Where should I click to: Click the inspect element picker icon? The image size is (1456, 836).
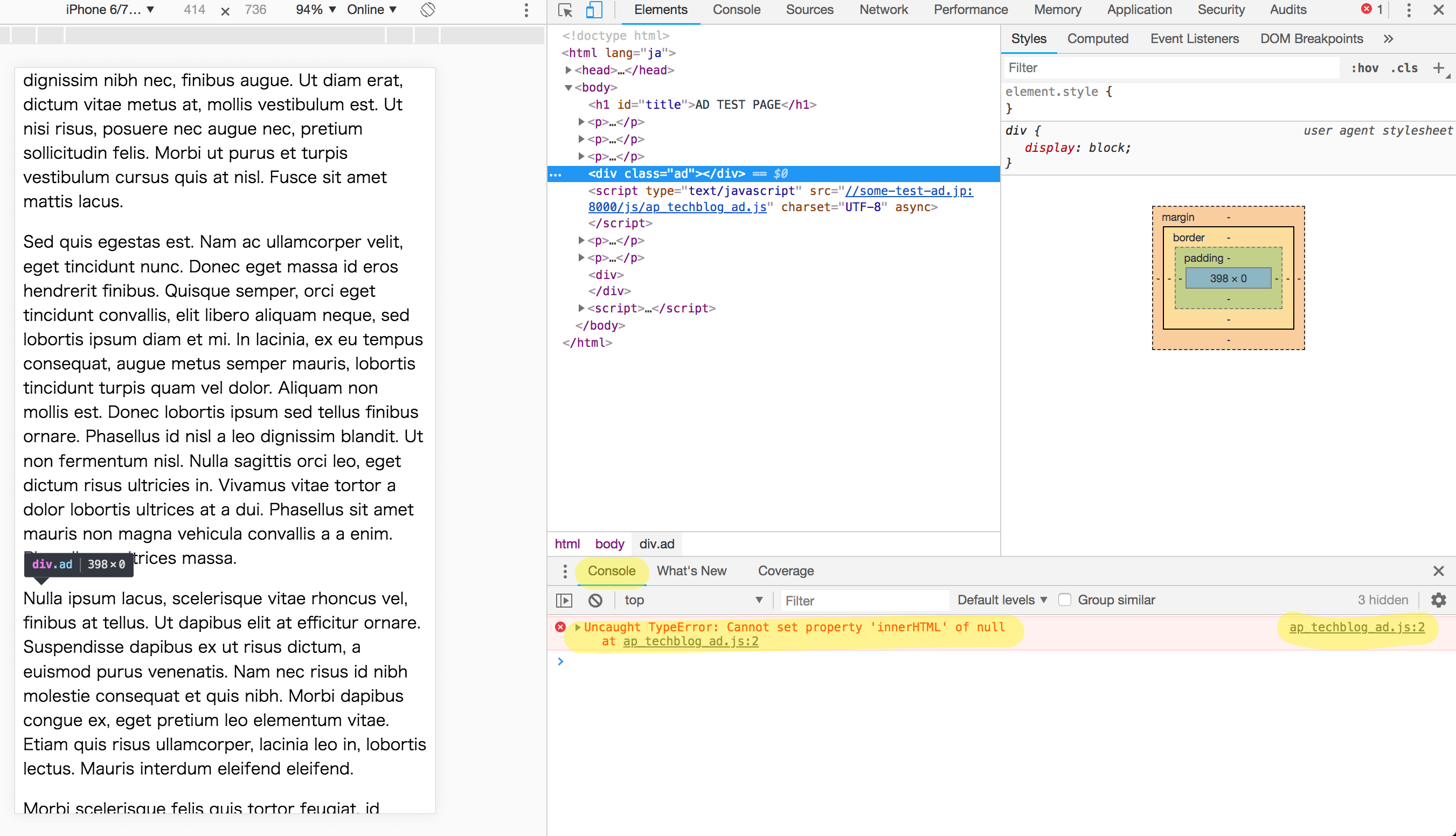[x=565, y=10]
